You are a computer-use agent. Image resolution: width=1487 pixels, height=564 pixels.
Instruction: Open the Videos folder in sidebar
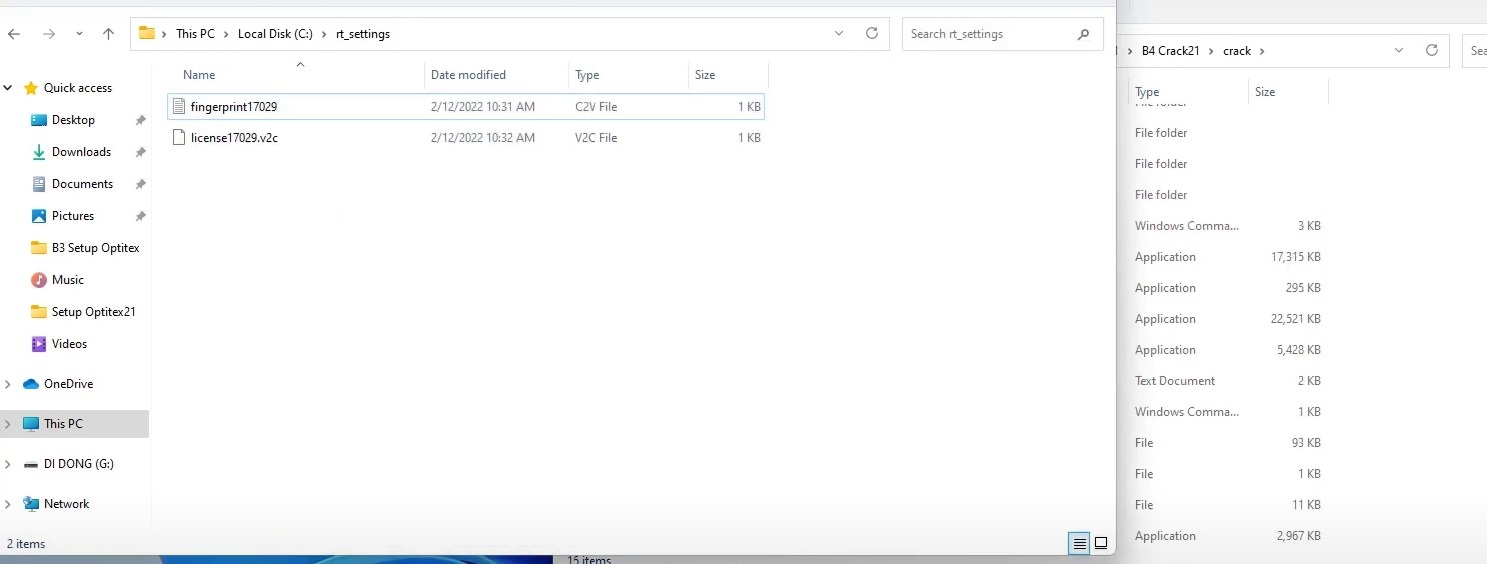(69, 344)
